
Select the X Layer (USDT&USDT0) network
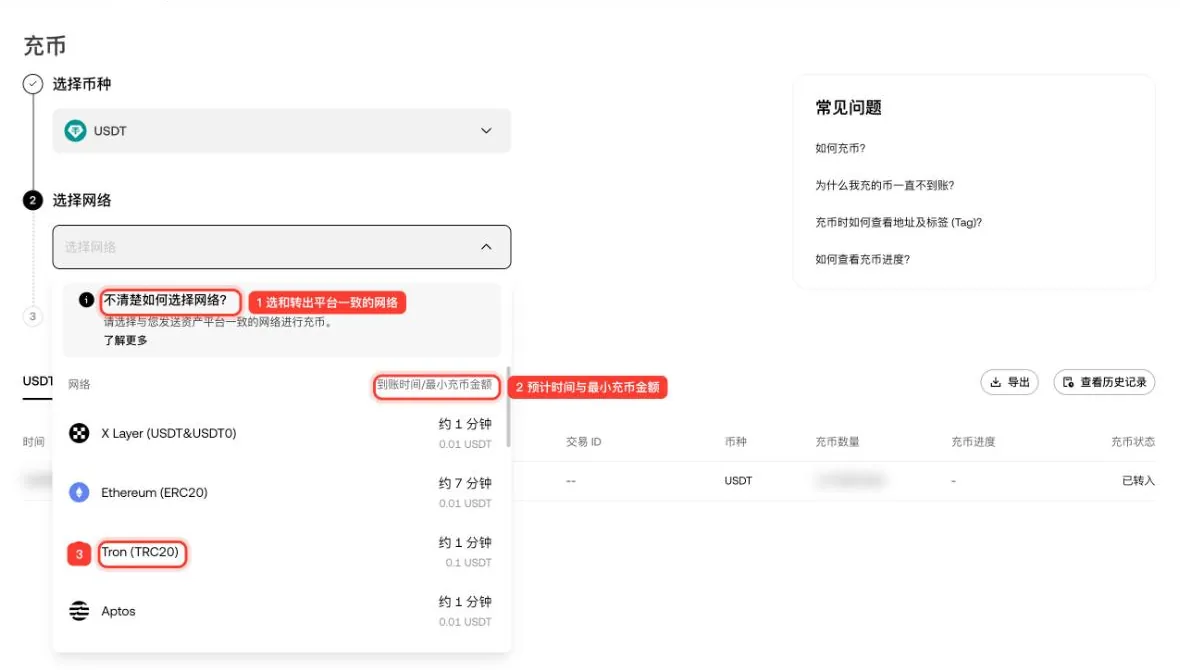[x=280, y=433]
